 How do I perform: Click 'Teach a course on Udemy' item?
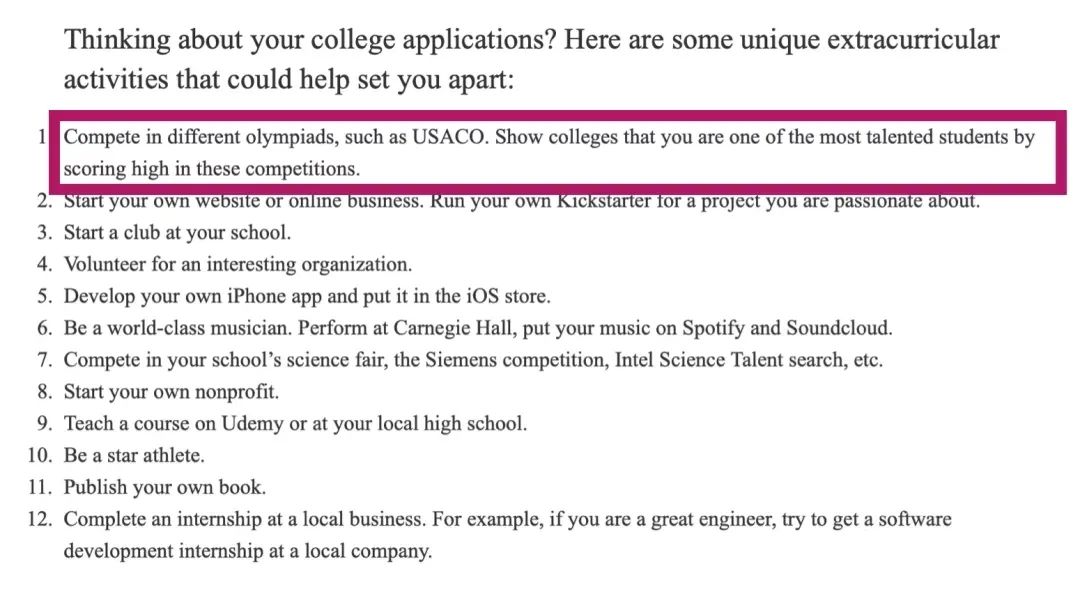pyautogui.click(x=295, y=423)
